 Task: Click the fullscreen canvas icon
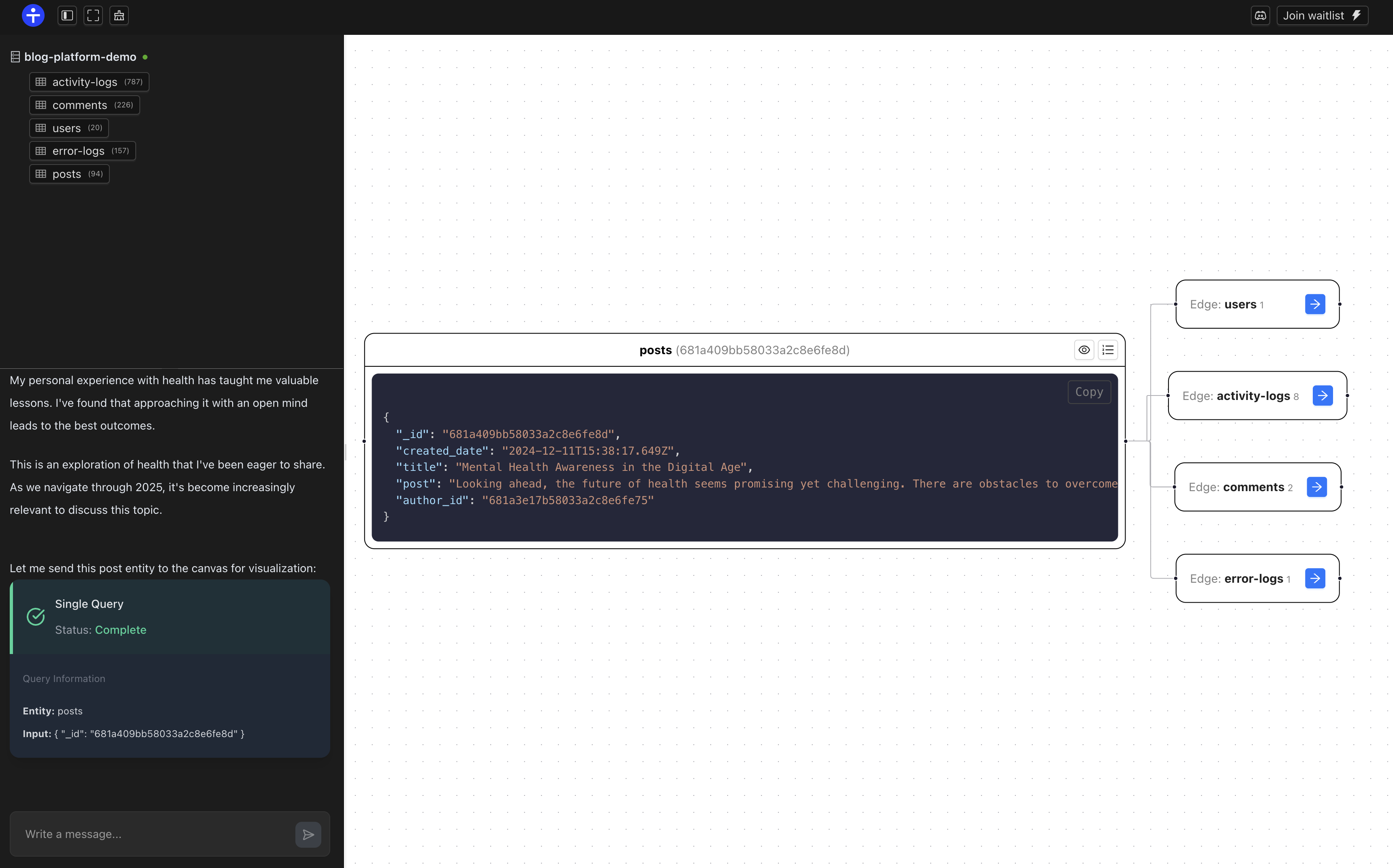tap(93, 15)
